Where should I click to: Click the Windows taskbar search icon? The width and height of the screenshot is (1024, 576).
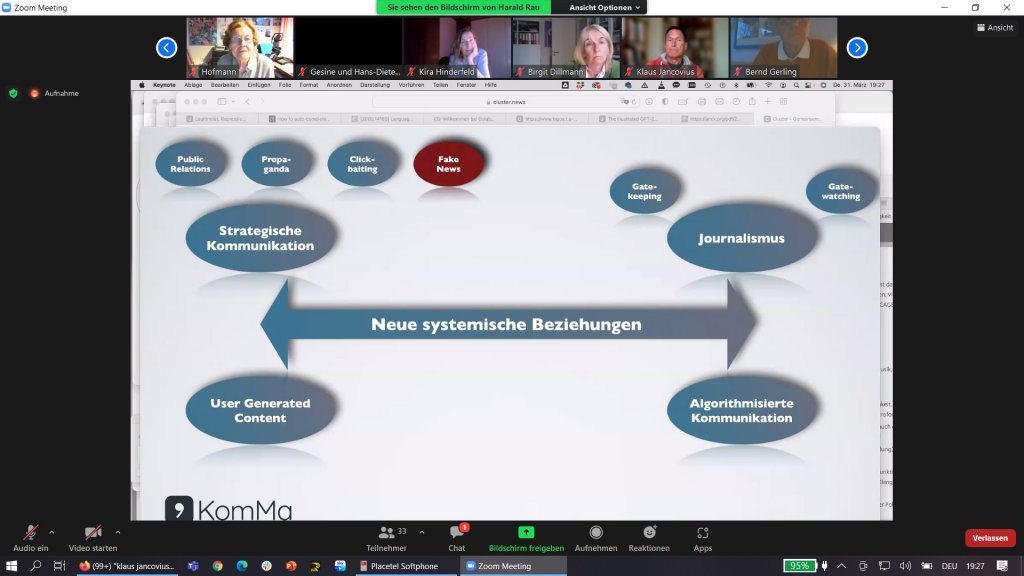(36, 566)
